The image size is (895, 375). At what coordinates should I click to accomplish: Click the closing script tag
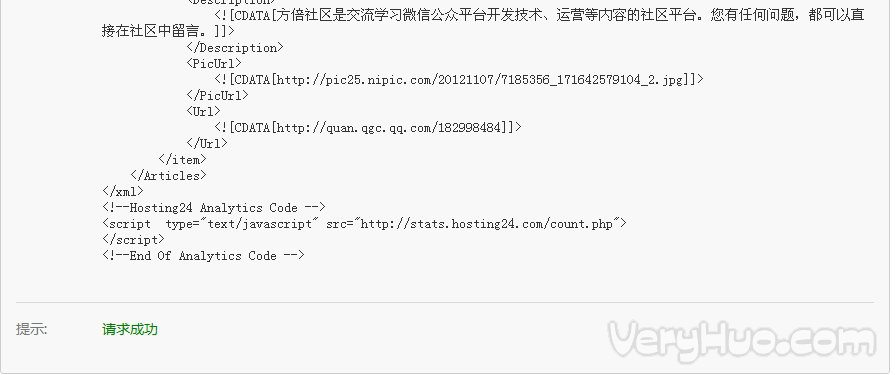(x=134, y=239)
